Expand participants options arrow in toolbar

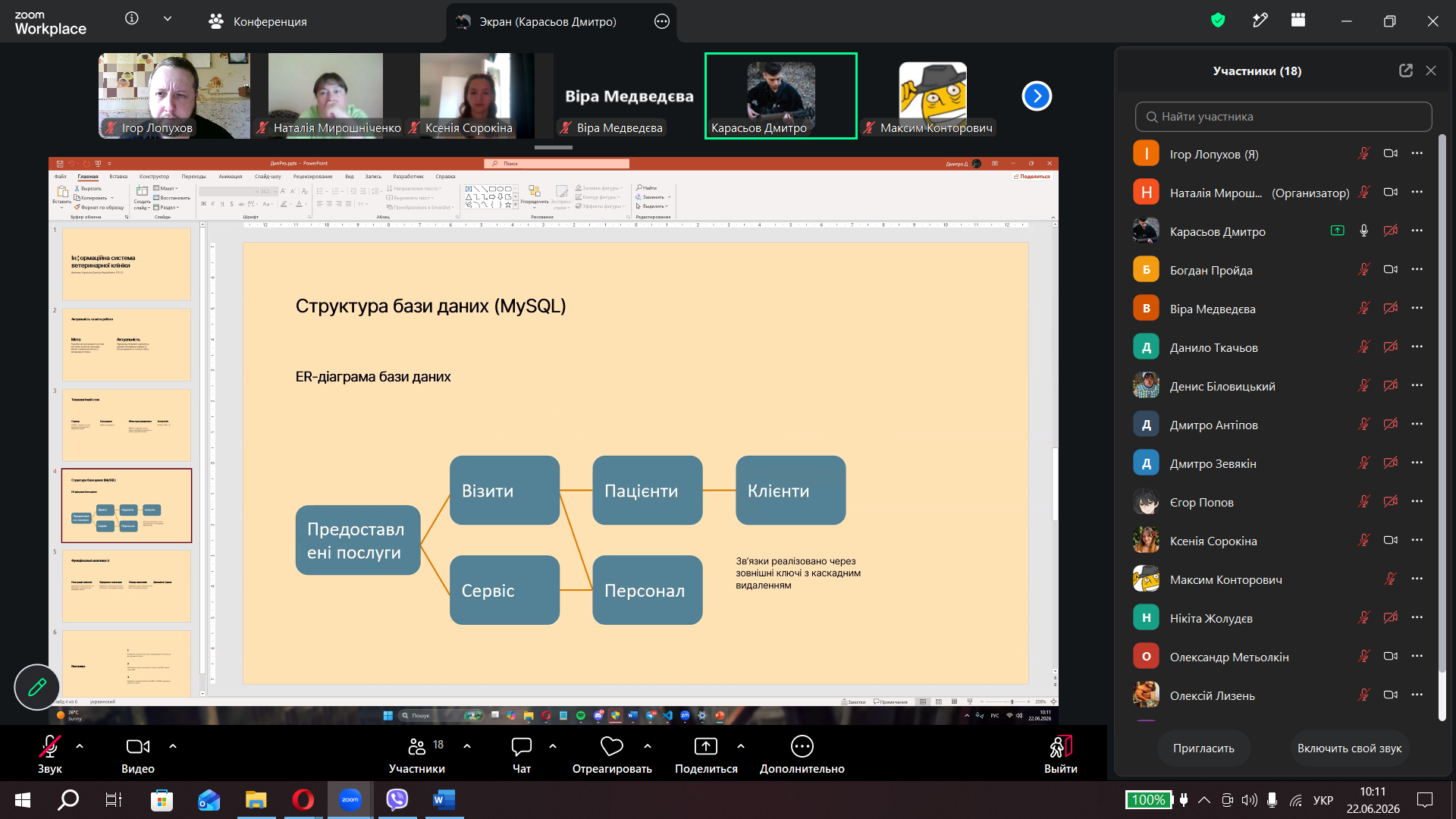point(467,747)
